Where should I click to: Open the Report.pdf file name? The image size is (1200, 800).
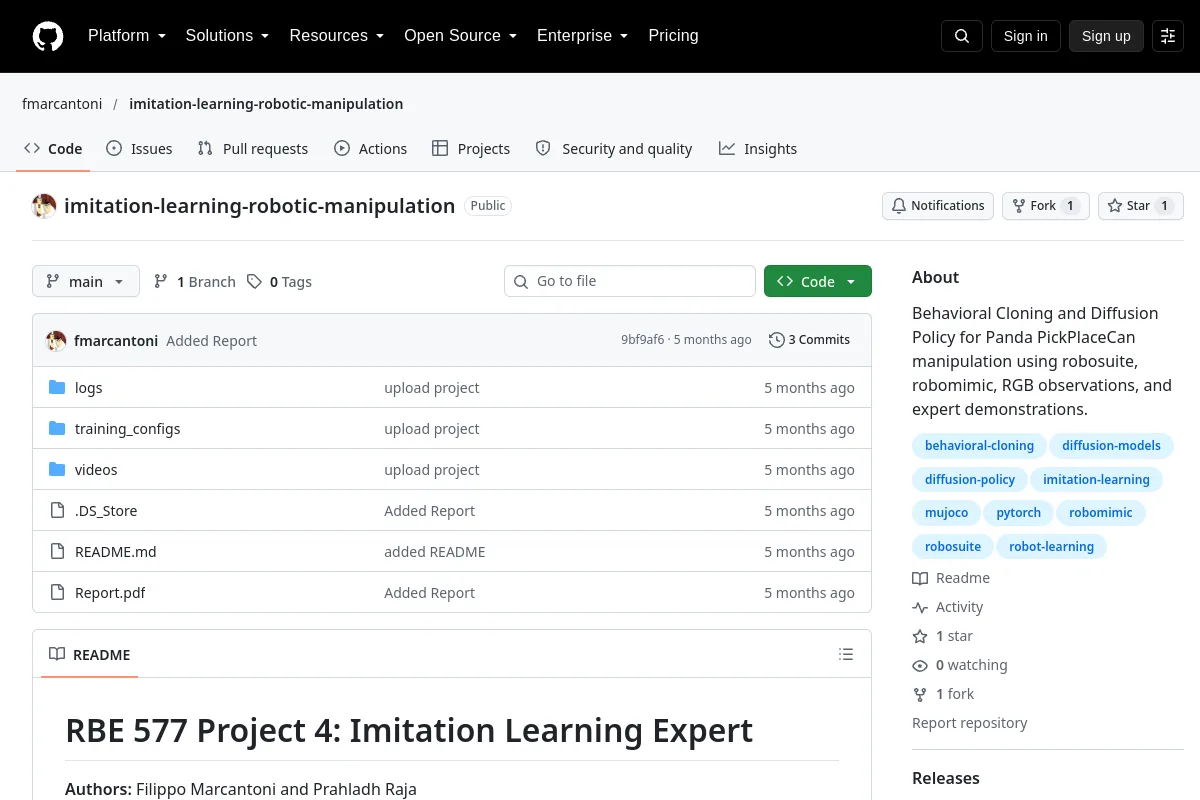(110, 593)
